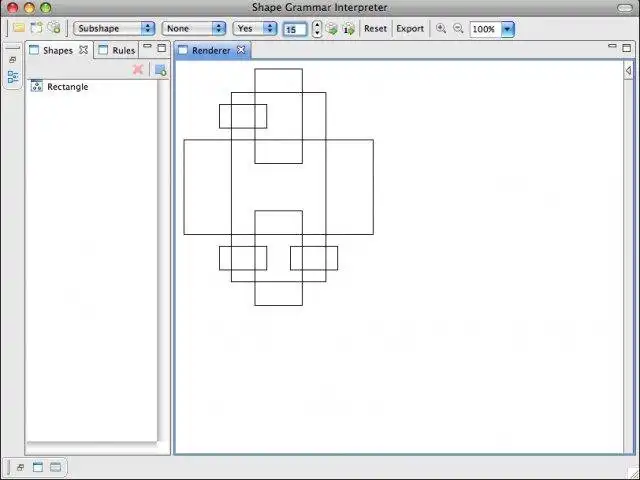Open the None dropdown

pos(193,29)
